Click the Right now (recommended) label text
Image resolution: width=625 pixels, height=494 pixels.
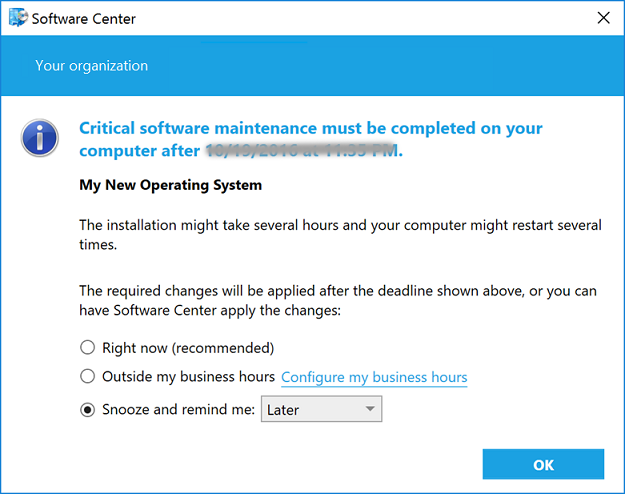[x=188, y=348]
